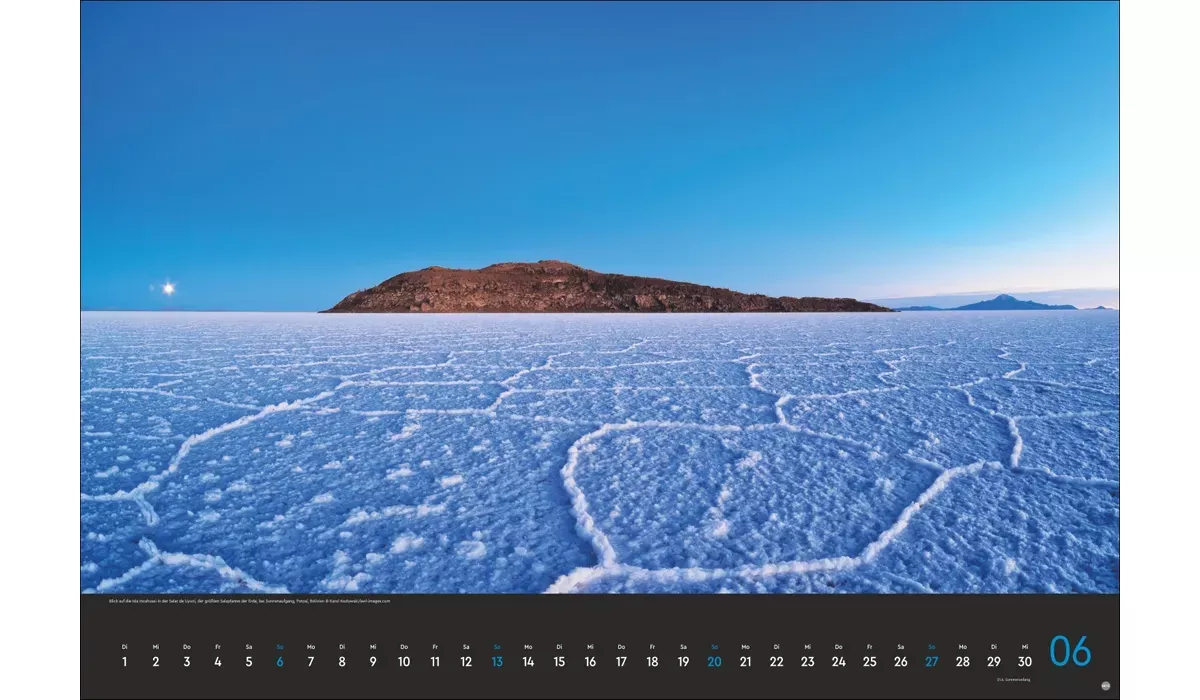Select calendar date 11
Screen dimensions: 1200x700
pos(435,662)
